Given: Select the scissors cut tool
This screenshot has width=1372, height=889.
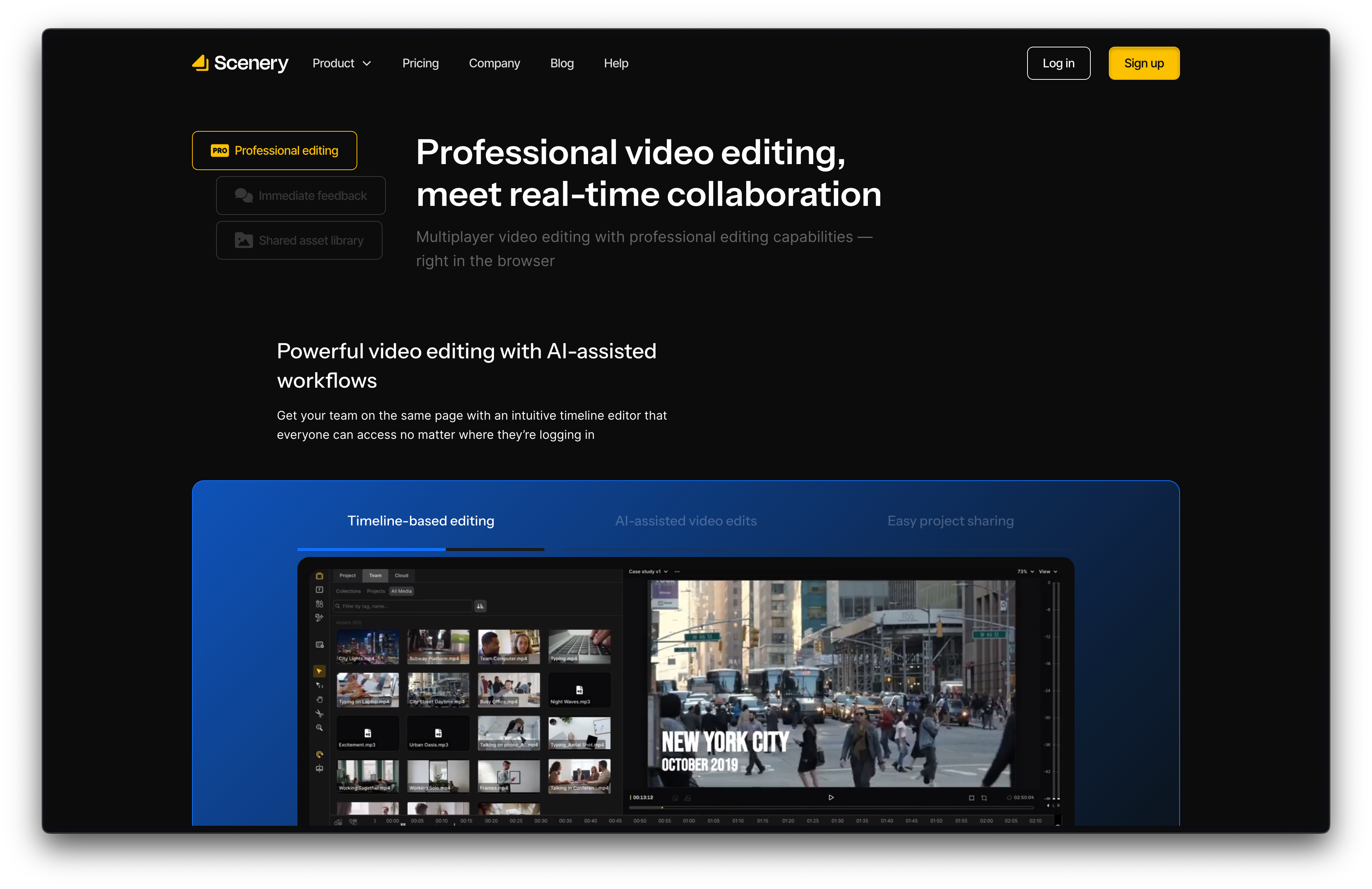Looking at the screenshot, I should click(319, 713).
